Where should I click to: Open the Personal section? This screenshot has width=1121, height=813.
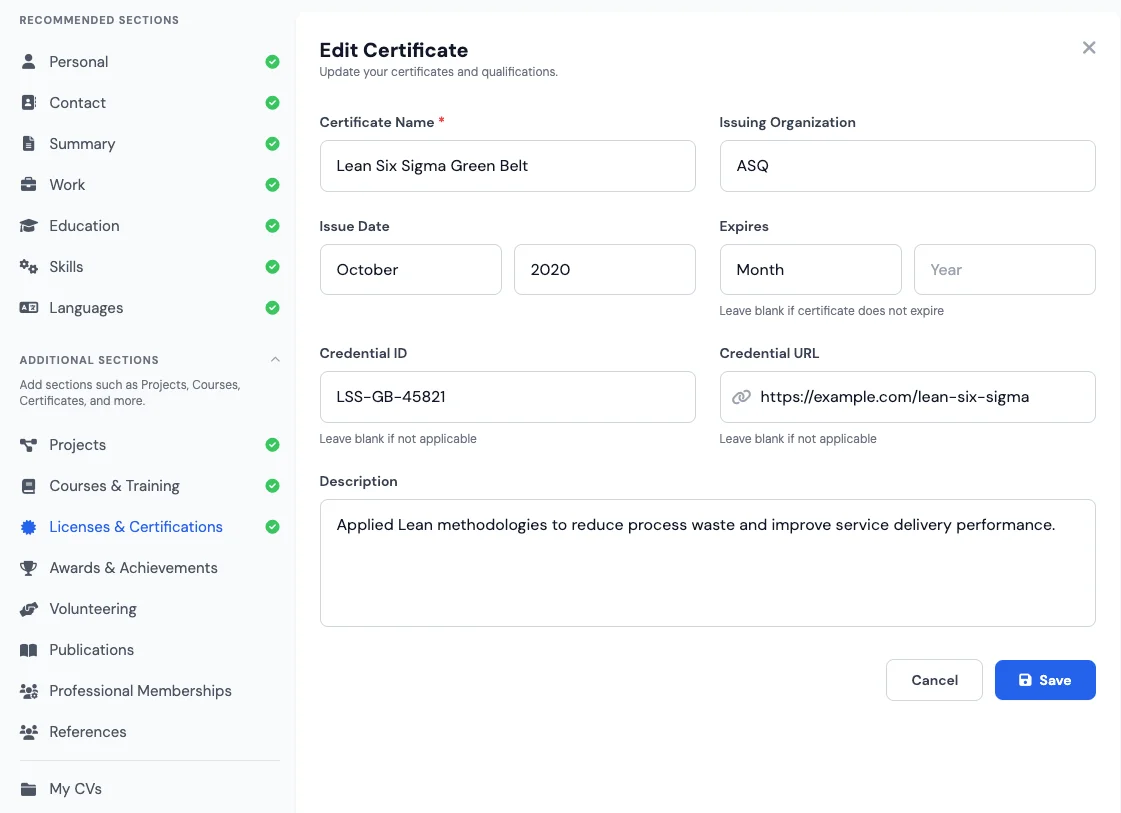149,61
